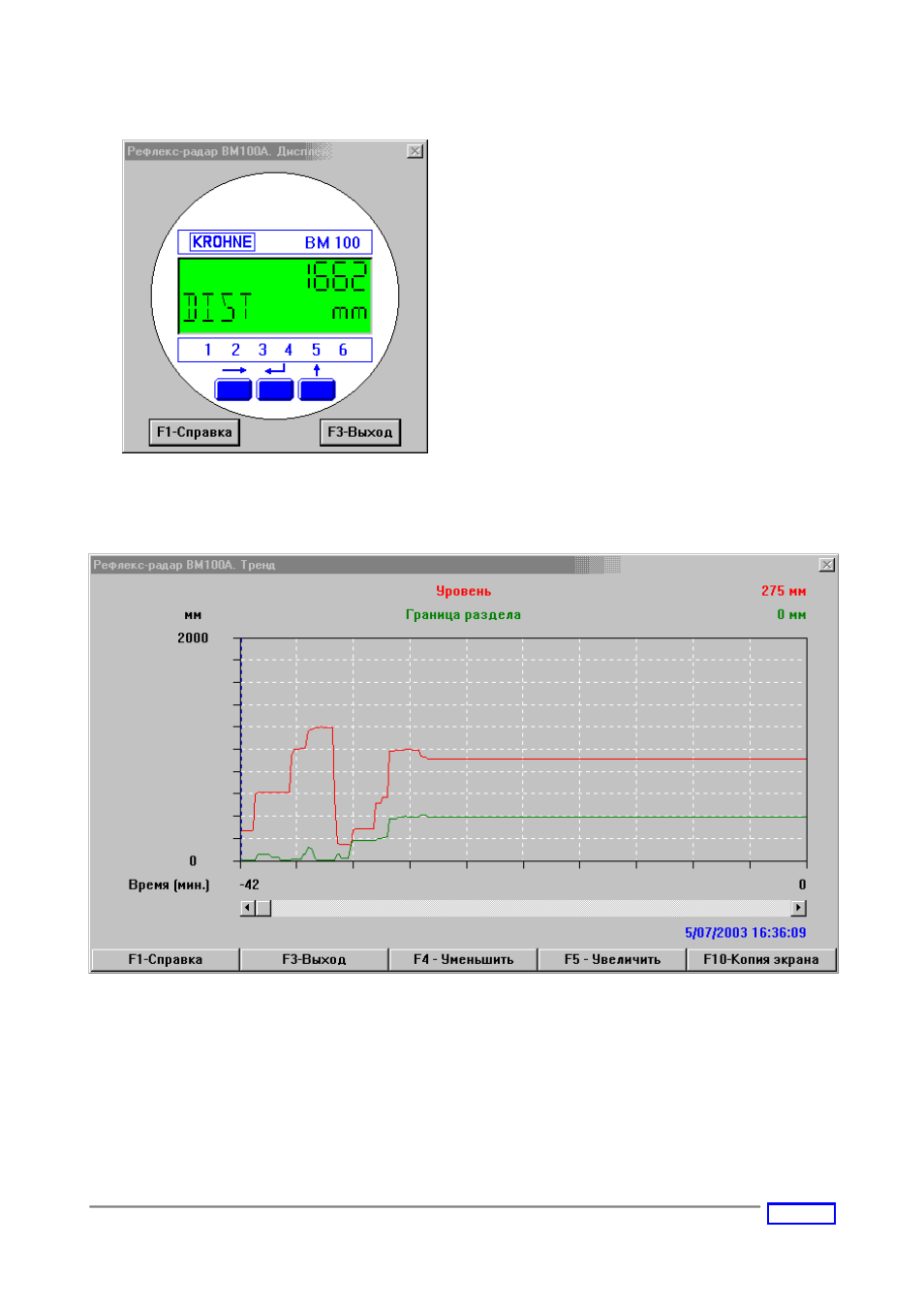924x1306 pixels.
Task: Click F4 - Уменьшить button
Action: [x=463, y=959]
